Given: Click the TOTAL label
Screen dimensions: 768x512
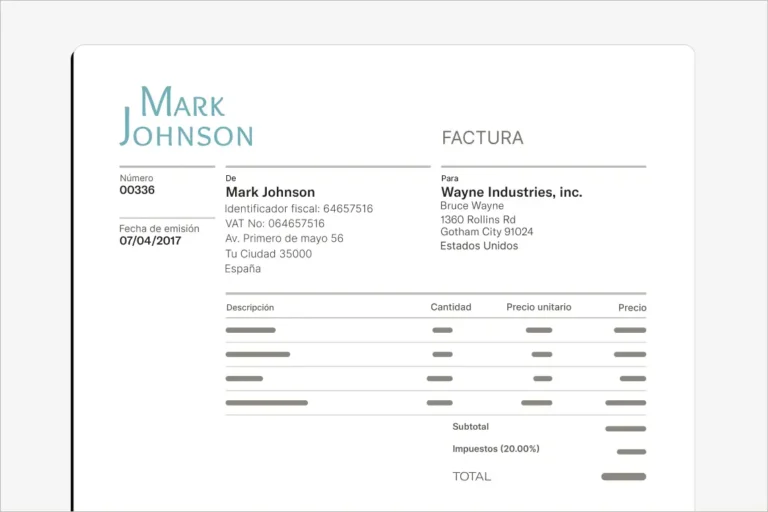Looking at the screenshot, I should [472, 477].
